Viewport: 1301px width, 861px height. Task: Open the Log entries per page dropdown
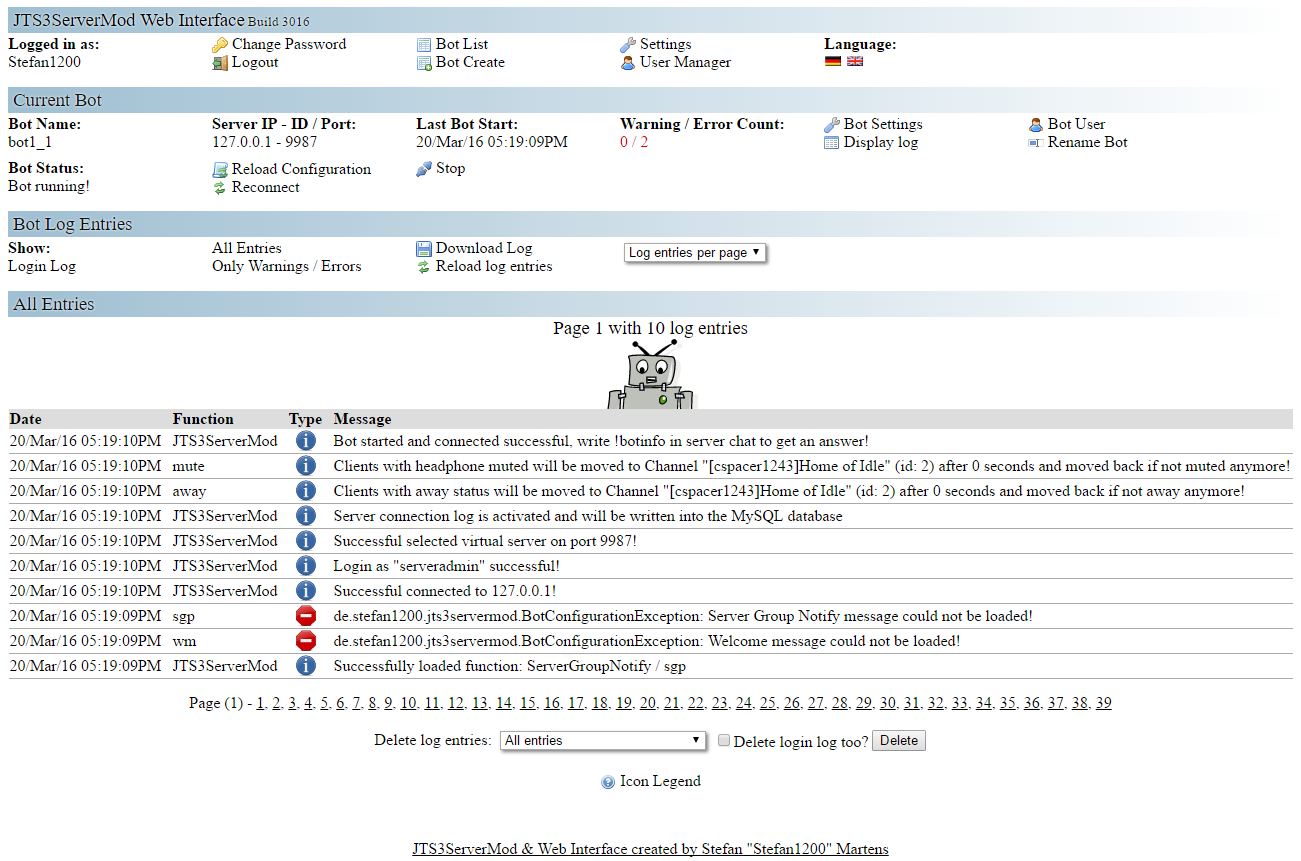point(695,253)
